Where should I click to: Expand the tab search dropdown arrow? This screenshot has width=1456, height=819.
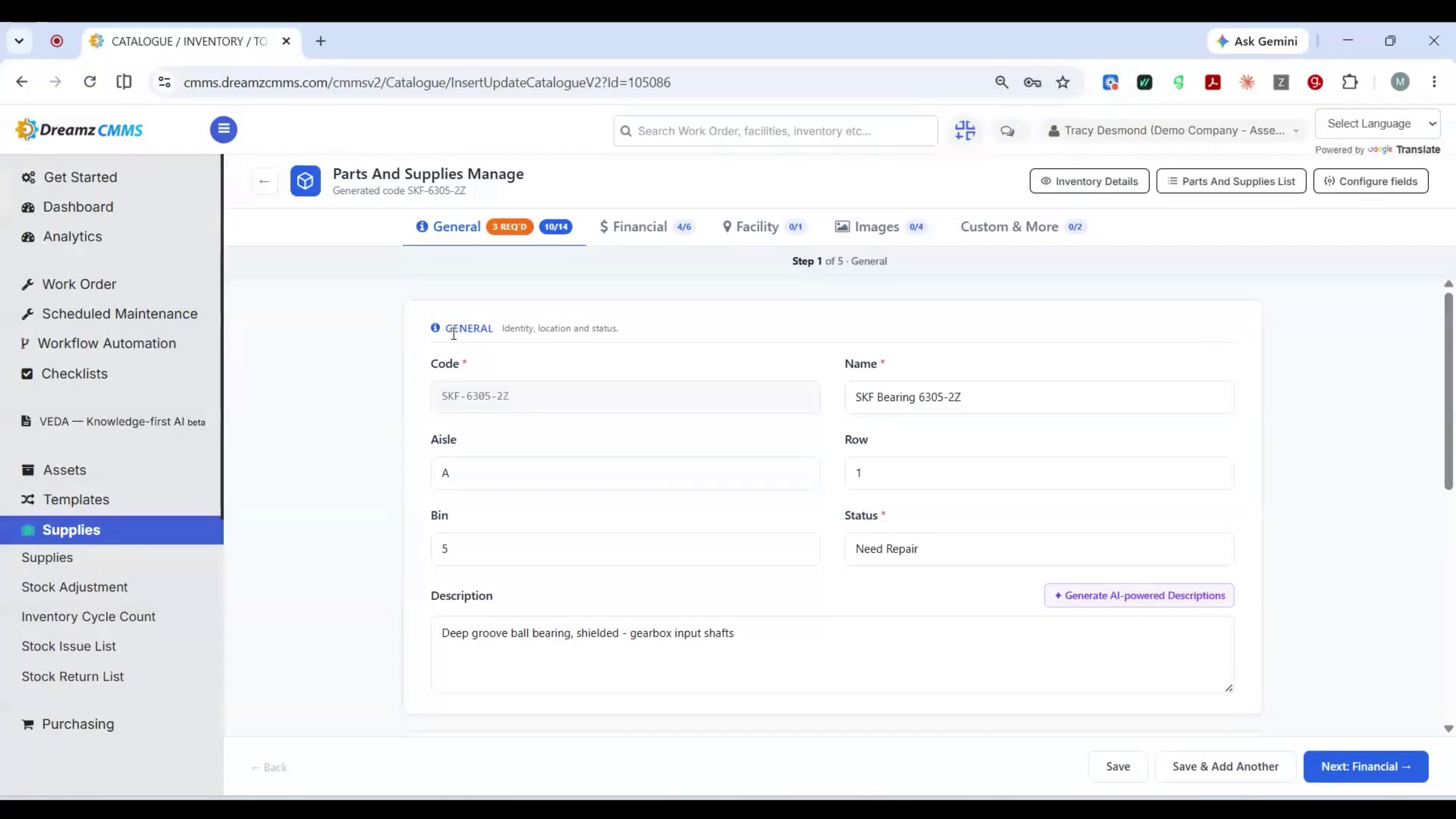point(19,41)
